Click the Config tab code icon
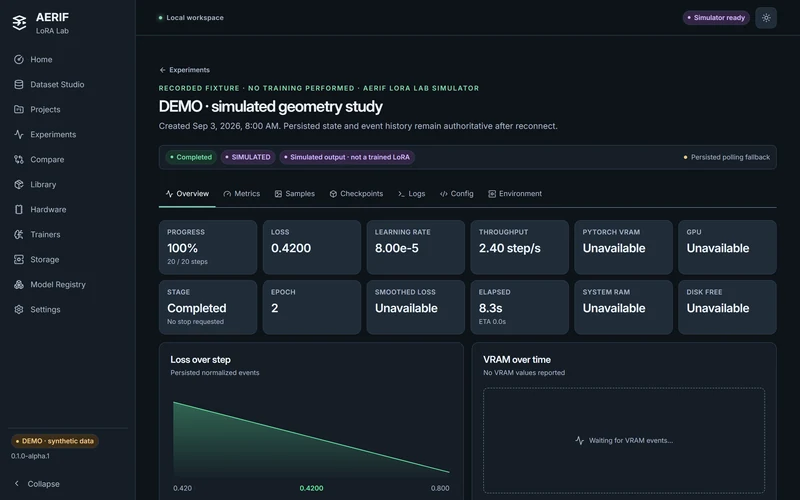 point(444,194)
